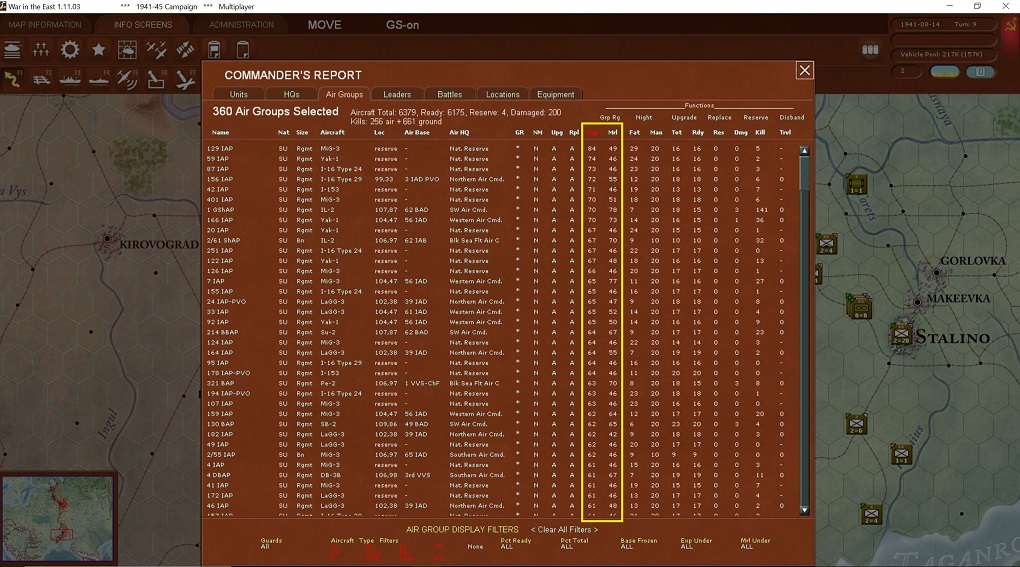Click the reinforcements arrows icon in toolbar

point(41,49)
